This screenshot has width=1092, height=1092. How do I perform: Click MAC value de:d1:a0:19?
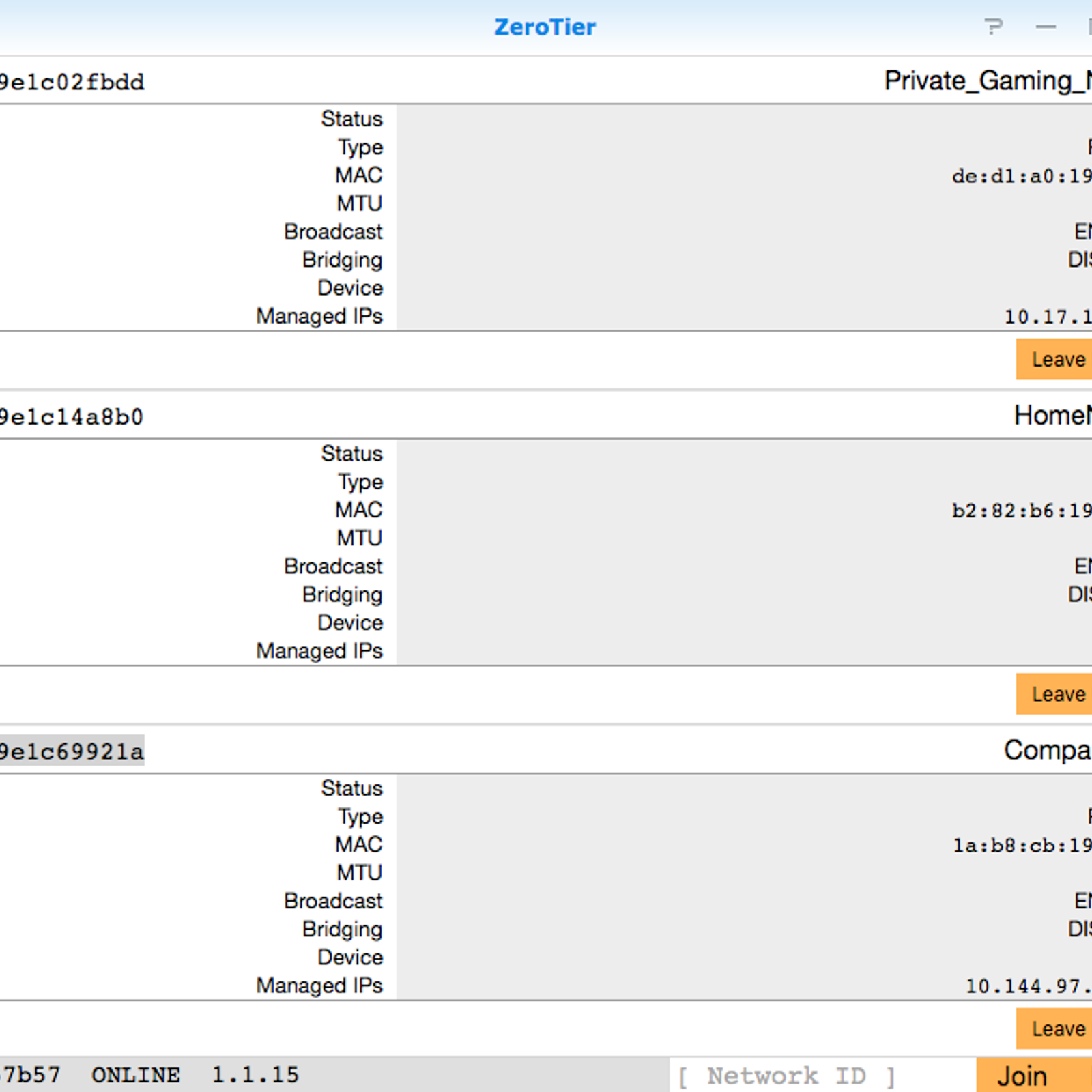point(1022,176)
